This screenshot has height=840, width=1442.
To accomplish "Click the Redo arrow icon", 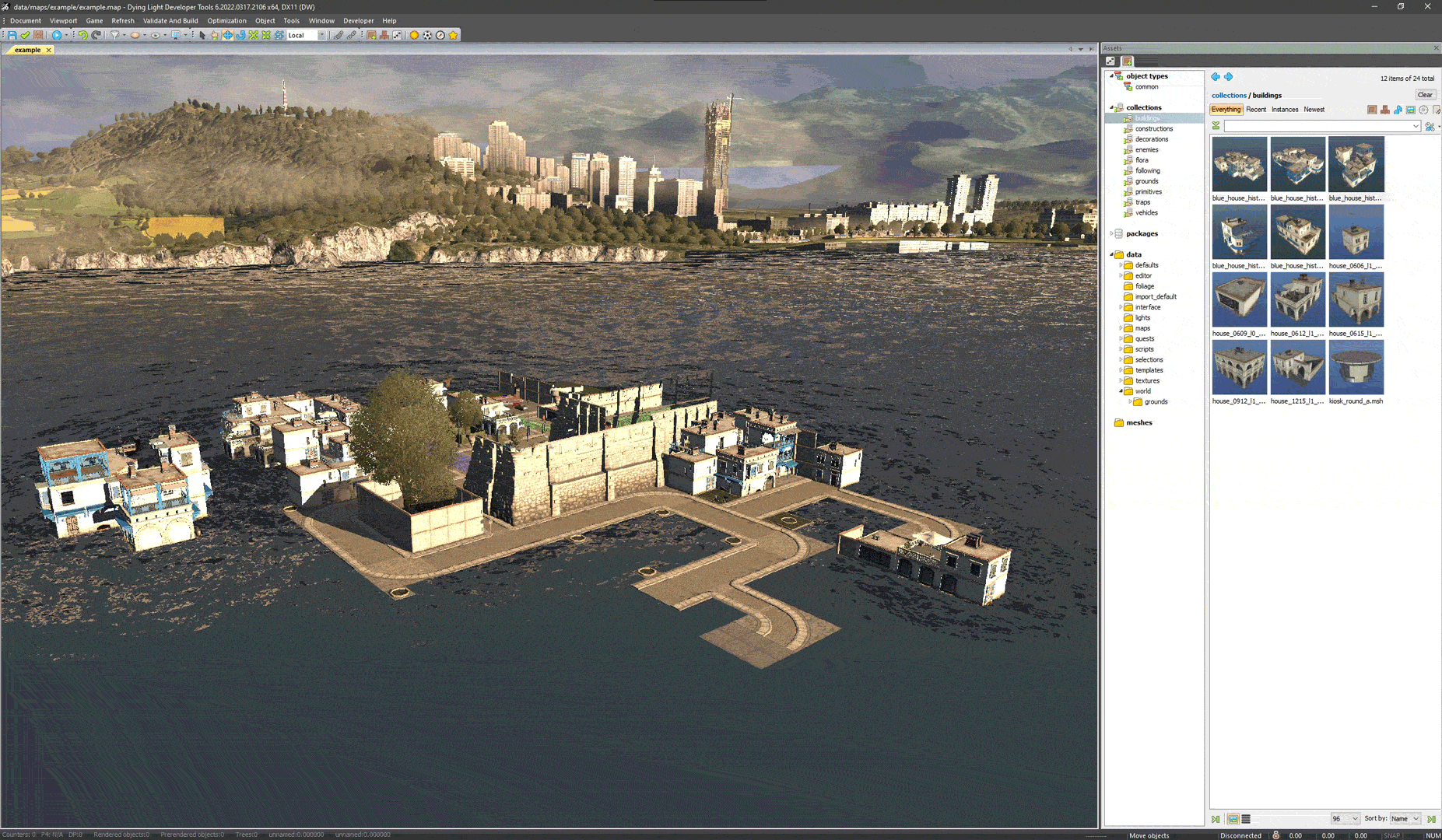I will [x=96, y=35].
